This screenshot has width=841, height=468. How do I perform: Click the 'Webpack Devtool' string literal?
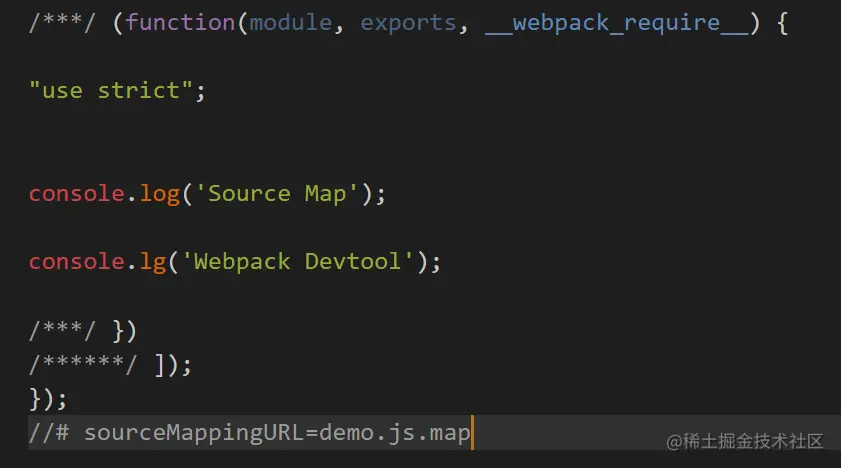pyautogui.click(x=298, y=262)
